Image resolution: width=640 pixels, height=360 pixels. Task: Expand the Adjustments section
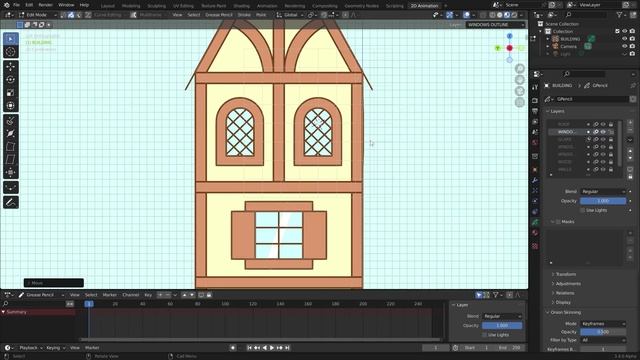pyautogui.click(x=568, y=284)
